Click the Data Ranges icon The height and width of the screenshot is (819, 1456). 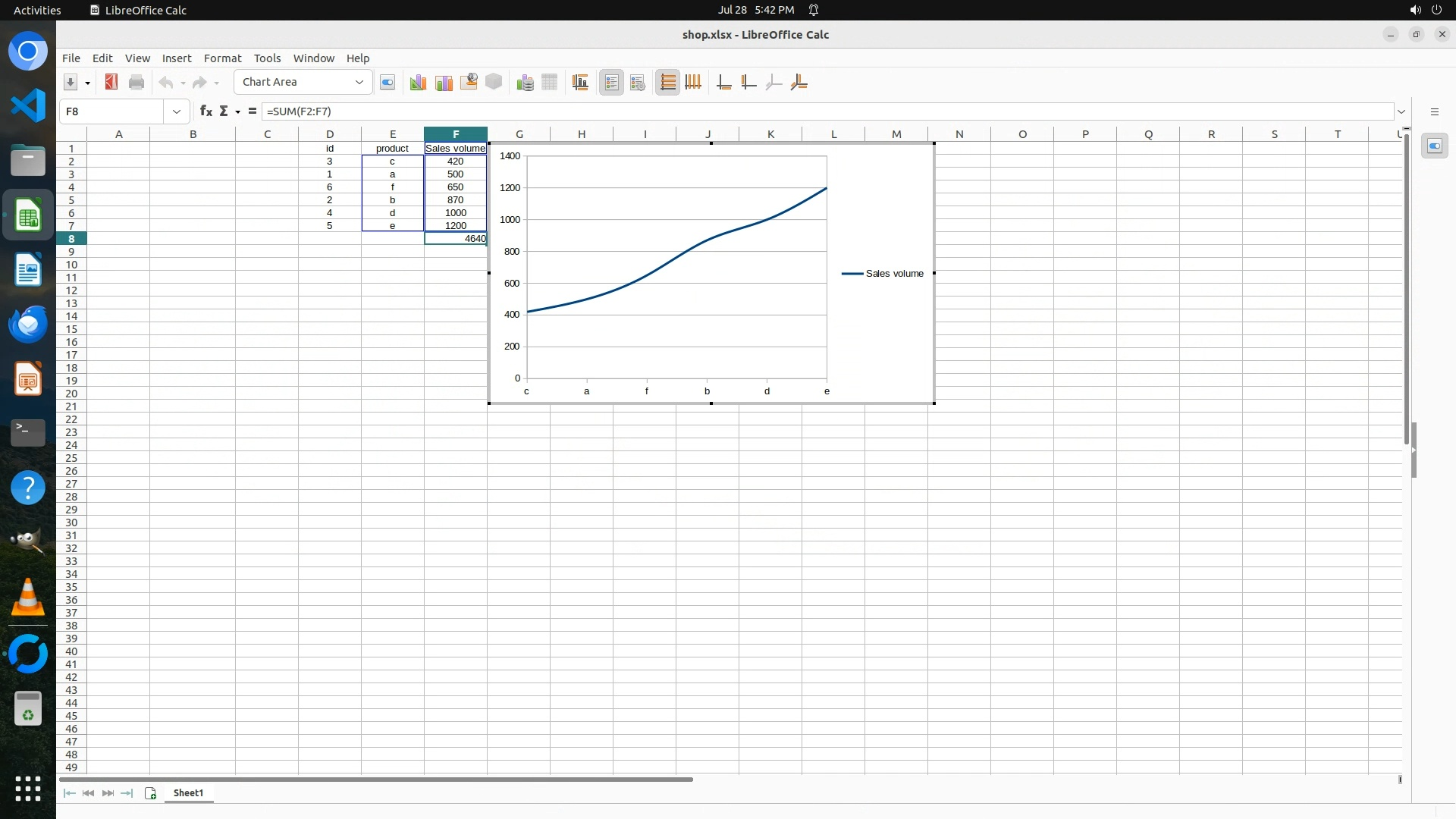(x=525, y=83)
